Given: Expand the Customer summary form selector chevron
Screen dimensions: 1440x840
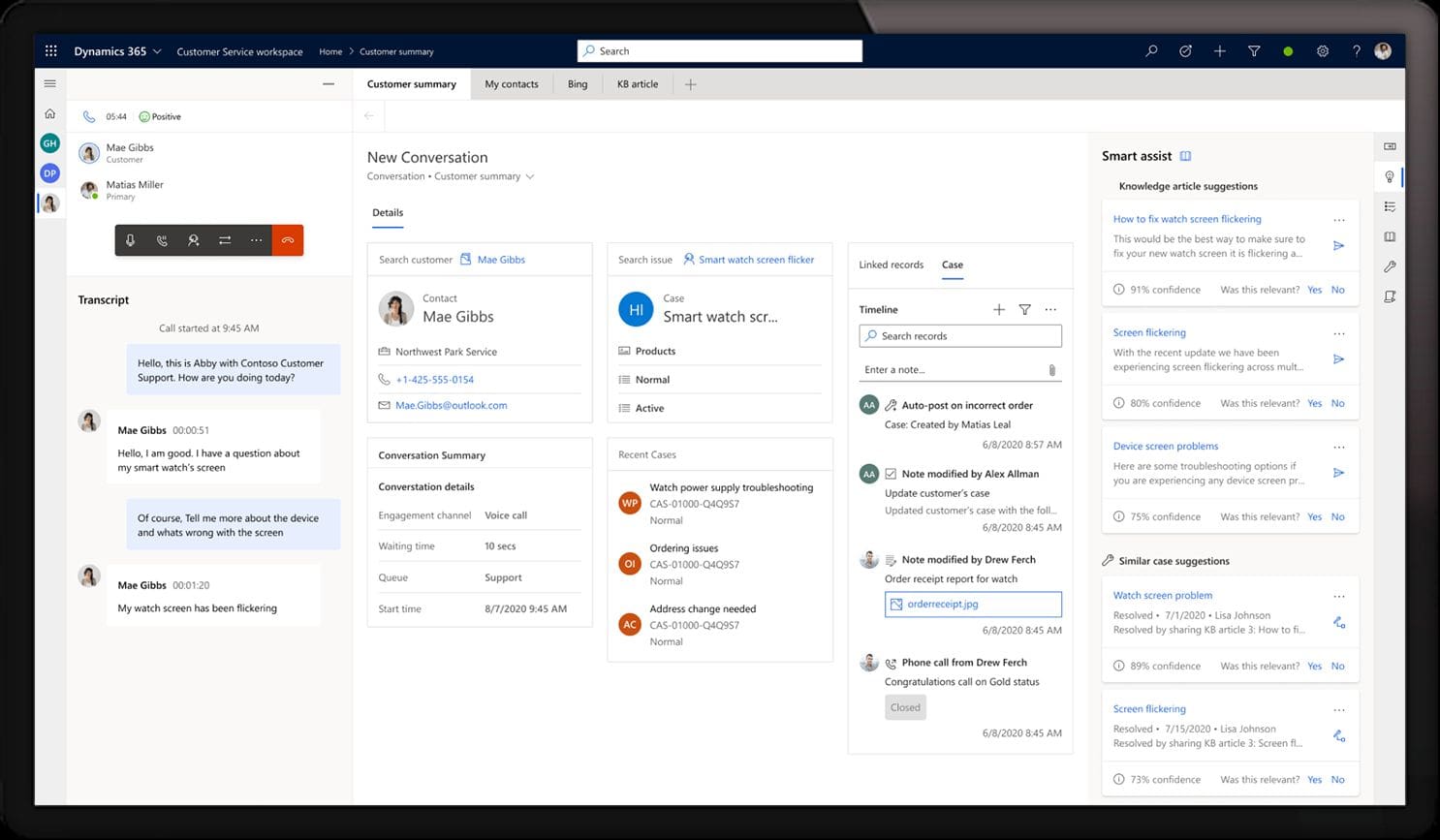Looking at the screenshot, I should tap(530, 176).
